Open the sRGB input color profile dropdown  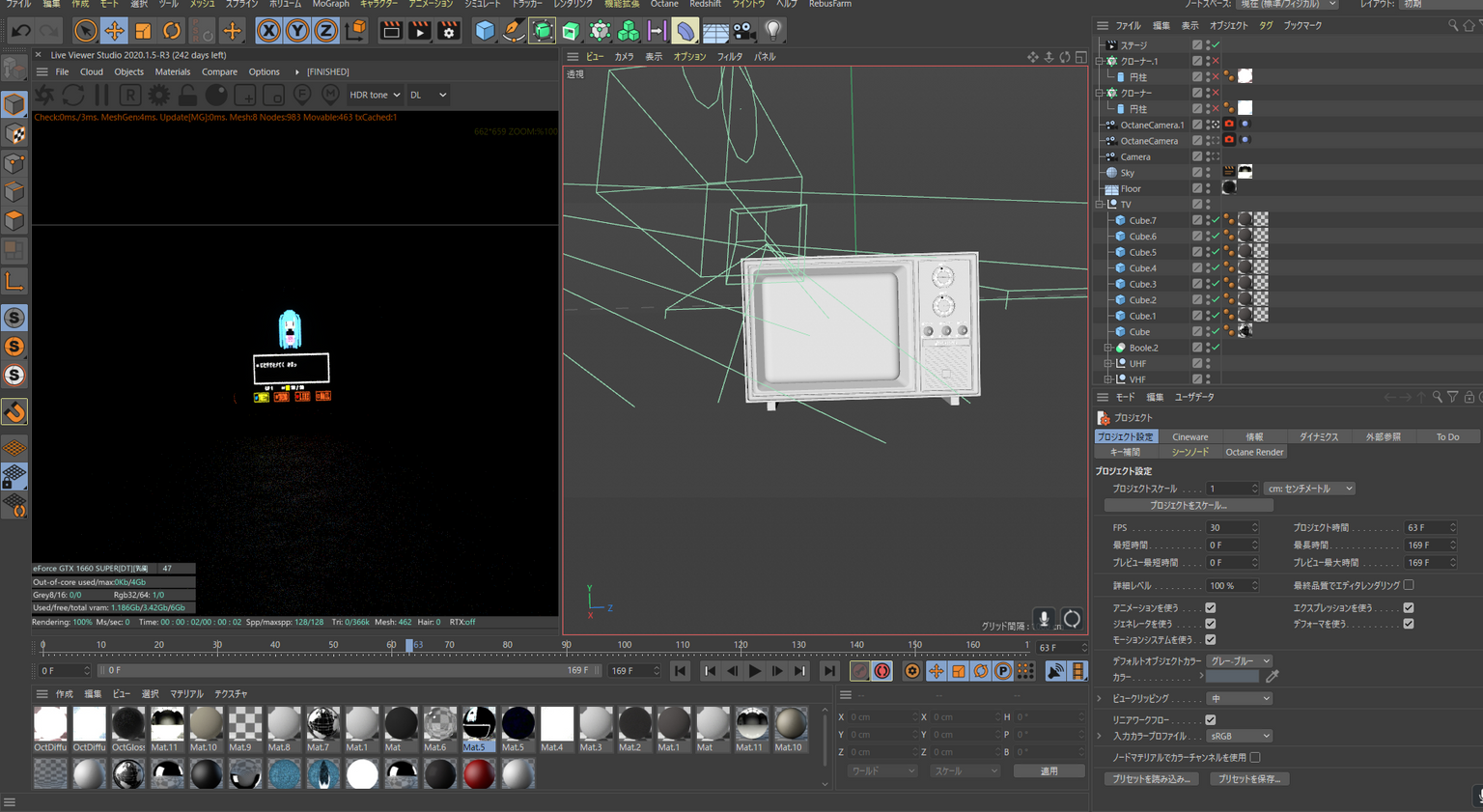pos(1239,737)
